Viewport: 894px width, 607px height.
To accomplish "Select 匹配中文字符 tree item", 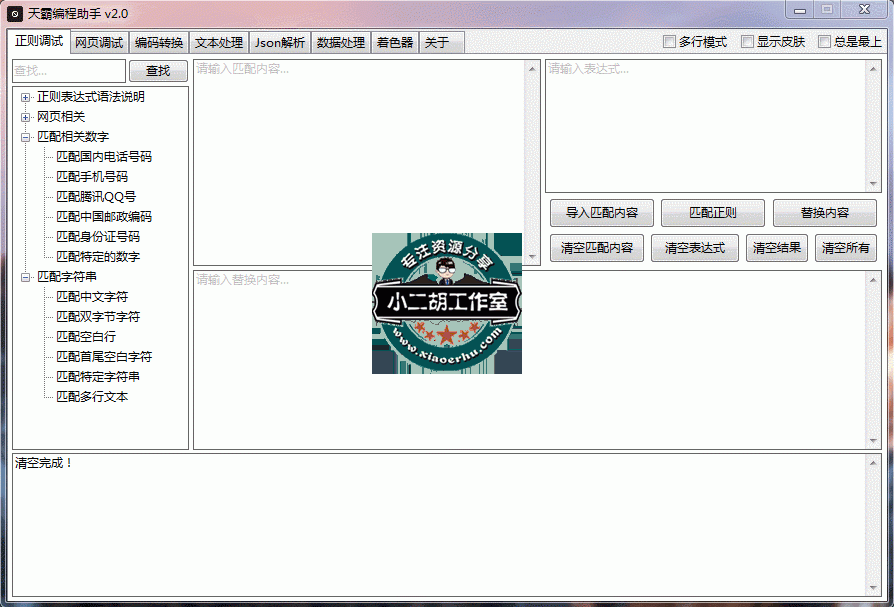I will pyautogui.click(x=92, y=297).
